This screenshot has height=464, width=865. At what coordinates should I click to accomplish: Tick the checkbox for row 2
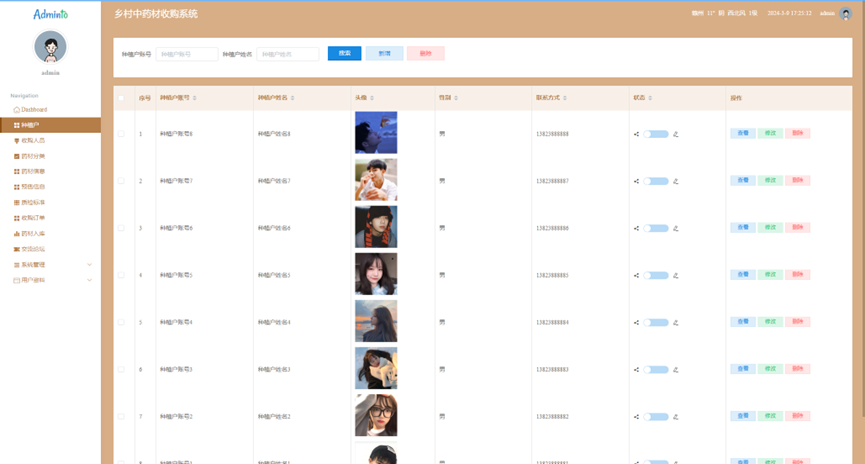pos(121,181)
